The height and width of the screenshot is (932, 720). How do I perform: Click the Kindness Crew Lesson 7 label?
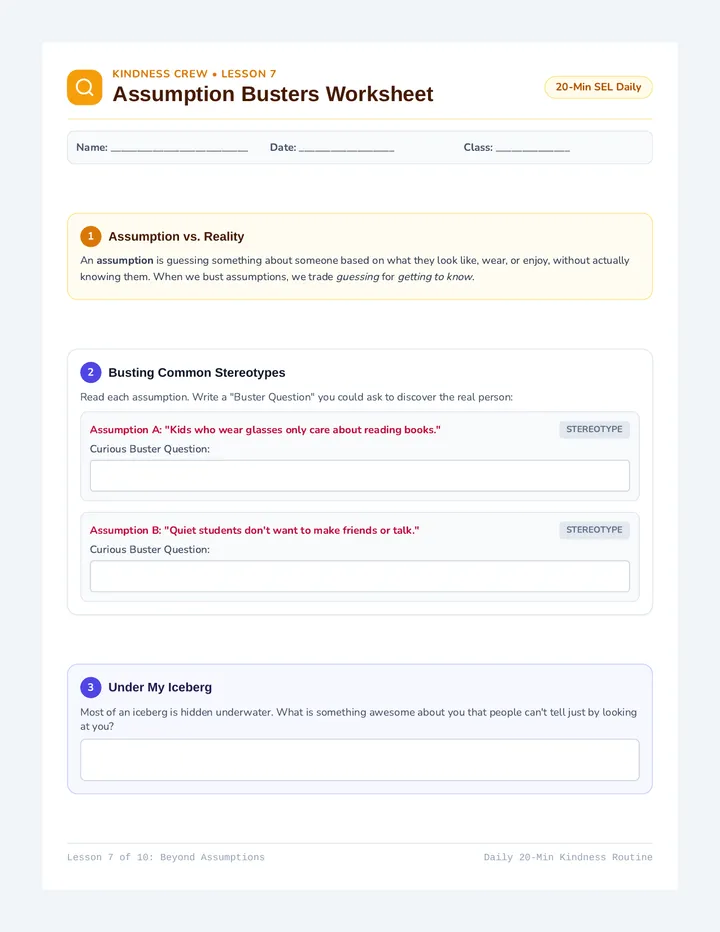pyautogui.click(x=194, y=74)
